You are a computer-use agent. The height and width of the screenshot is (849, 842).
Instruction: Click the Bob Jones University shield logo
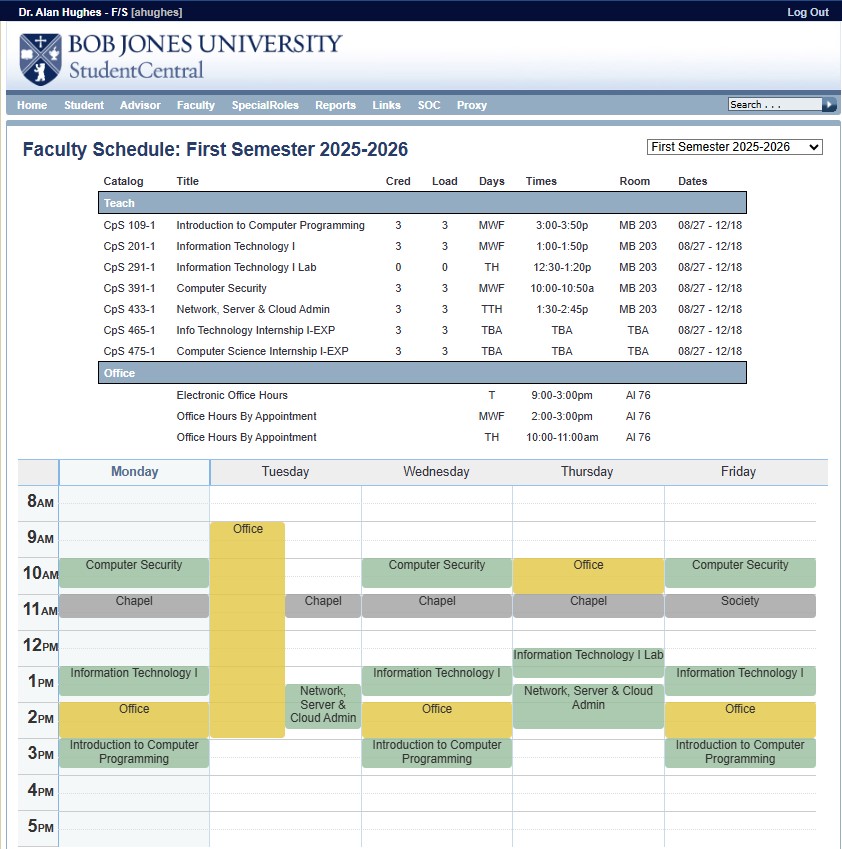tap(41, 59)
